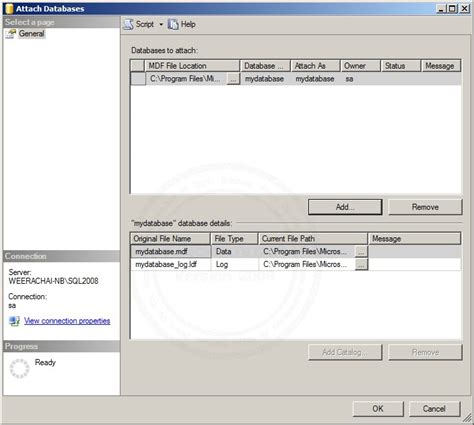Click the MDF File Location column header
Screen dimensions: 474x425
pyautogui.click(x=192, y=66)
